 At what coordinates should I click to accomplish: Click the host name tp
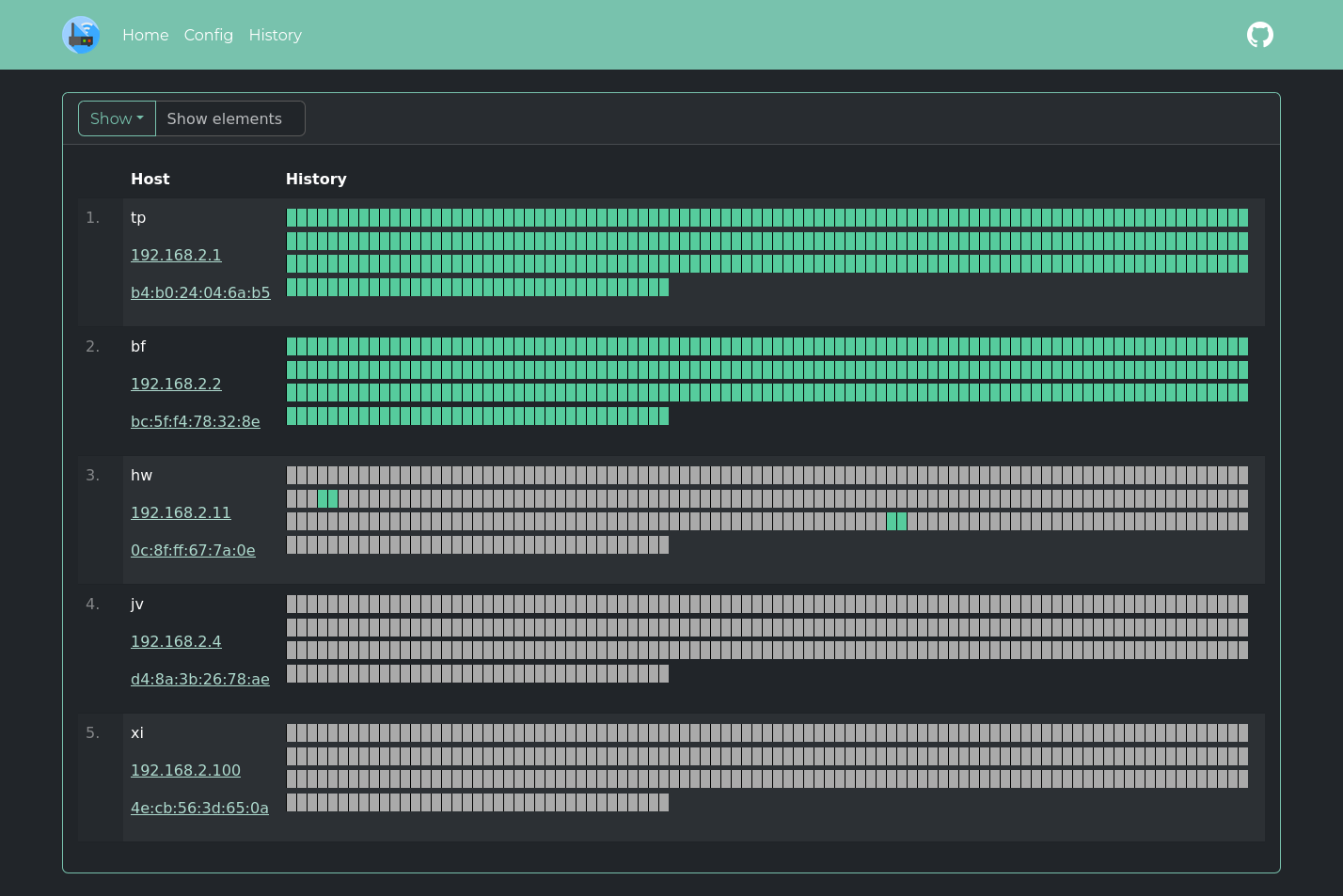coord(138,217)
